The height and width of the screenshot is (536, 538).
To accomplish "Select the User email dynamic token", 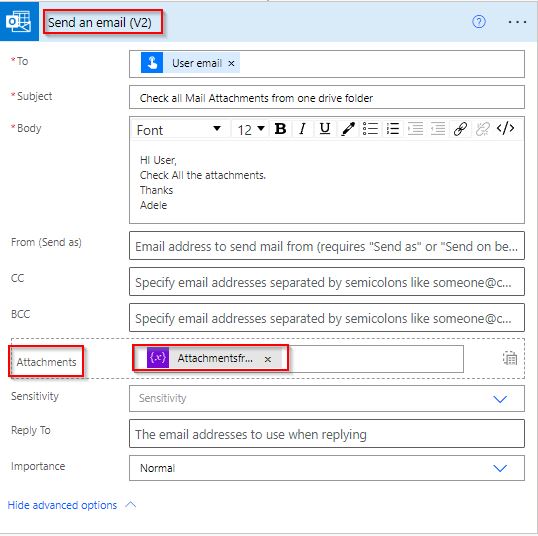I will click(190, 63).
